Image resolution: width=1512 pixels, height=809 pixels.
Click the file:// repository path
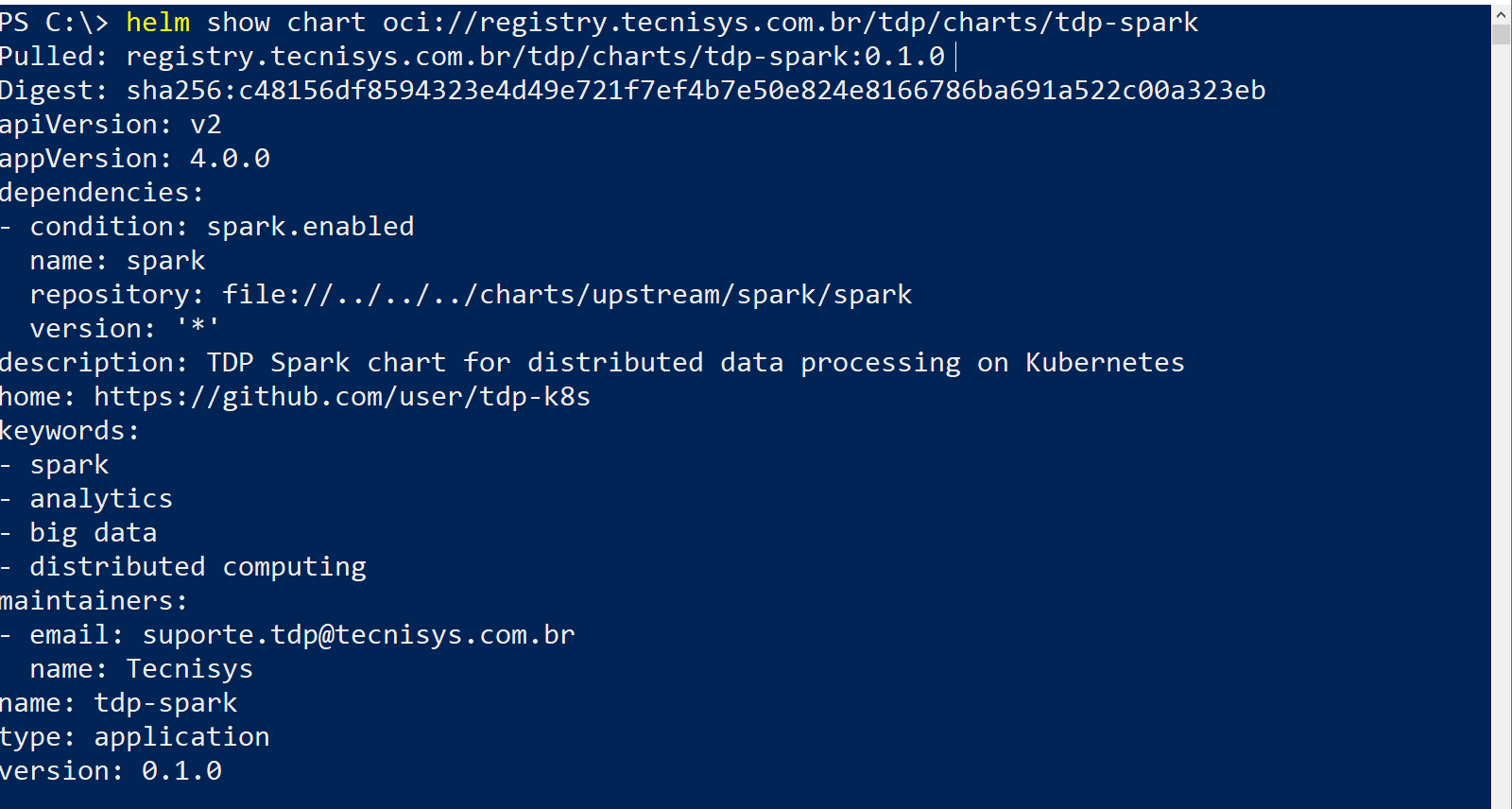567,295
